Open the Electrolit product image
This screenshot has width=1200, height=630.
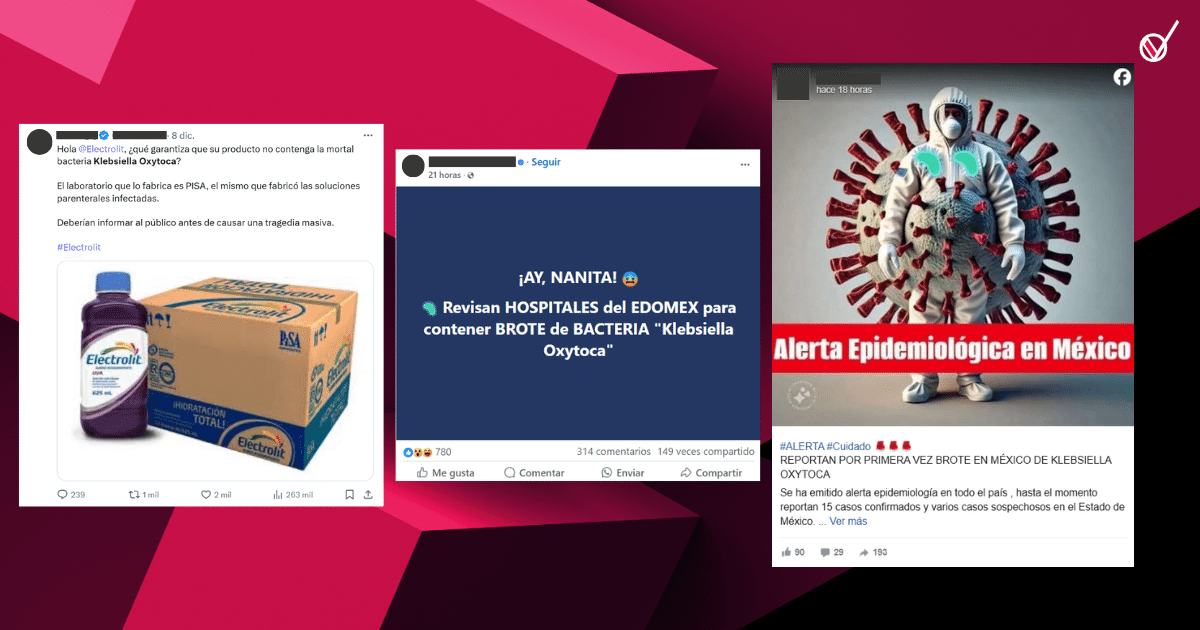click(x=215, y=370)
